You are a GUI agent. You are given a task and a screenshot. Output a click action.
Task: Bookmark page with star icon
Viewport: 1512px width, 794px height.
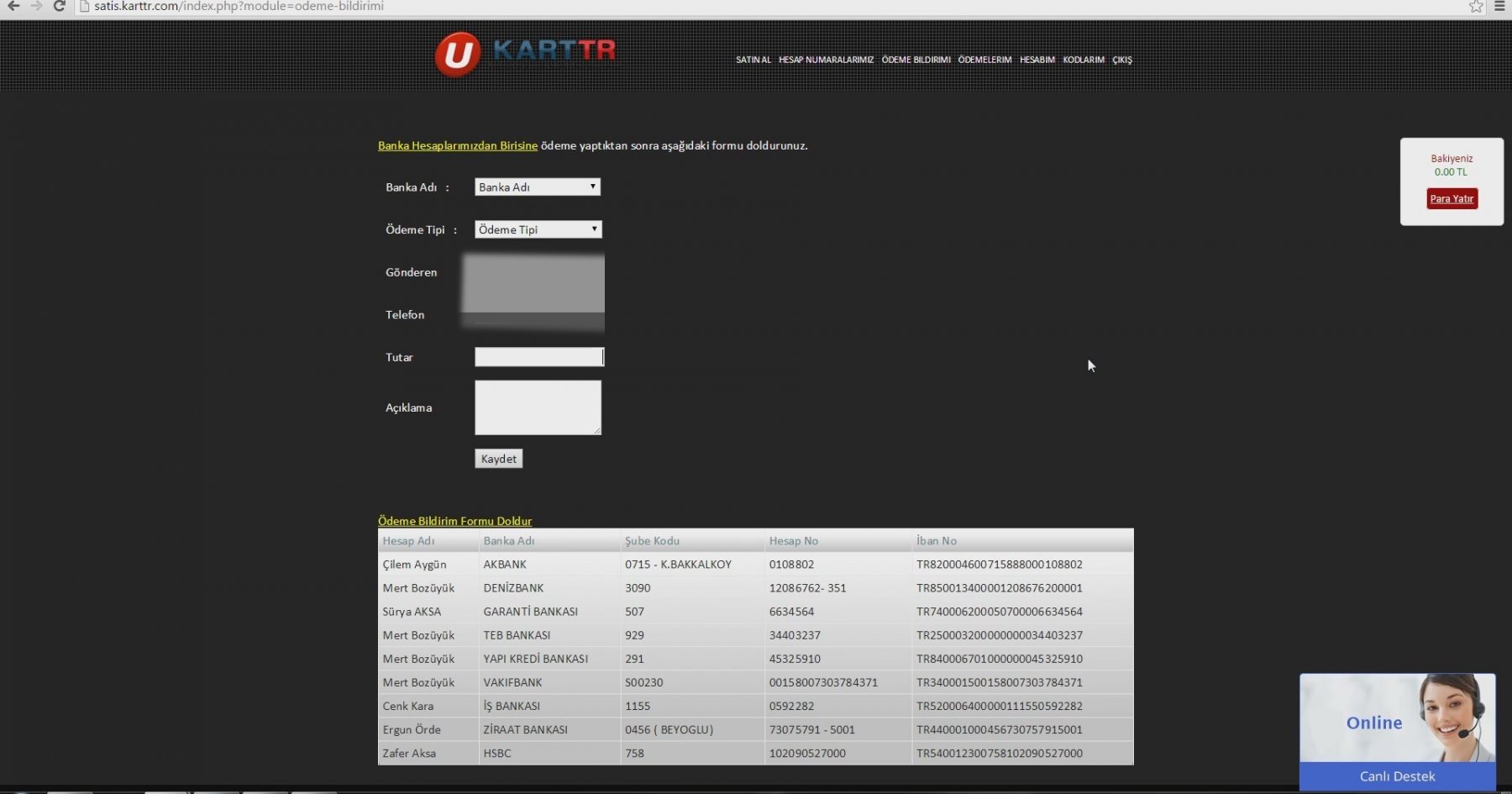[x=1476, y=6]
